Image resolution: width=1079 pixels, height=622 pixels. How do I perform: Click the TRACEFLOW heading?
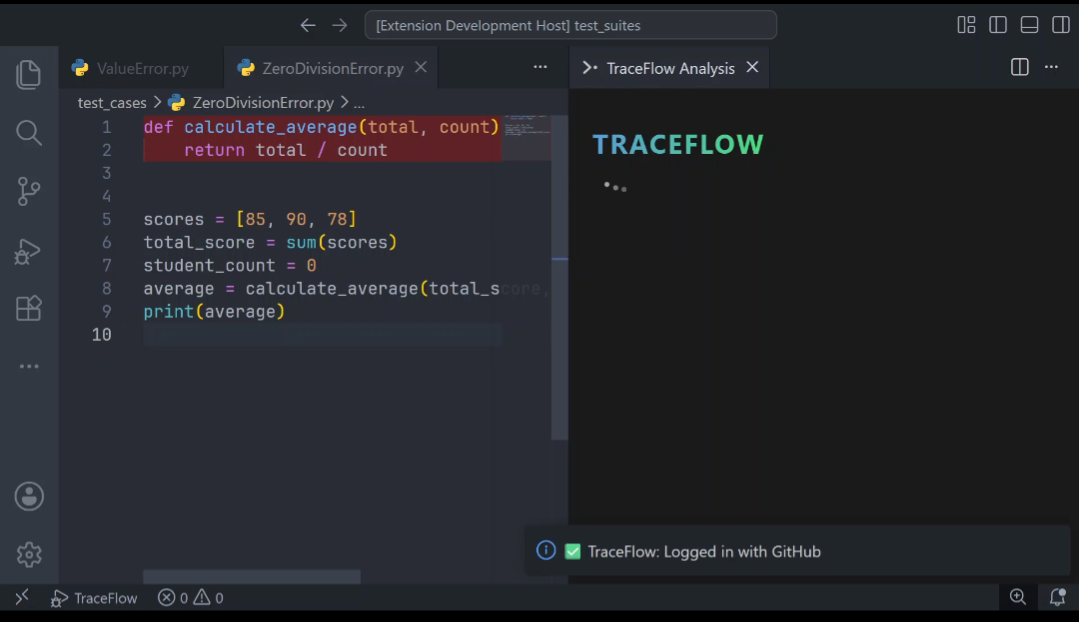(x=678, y=144)
